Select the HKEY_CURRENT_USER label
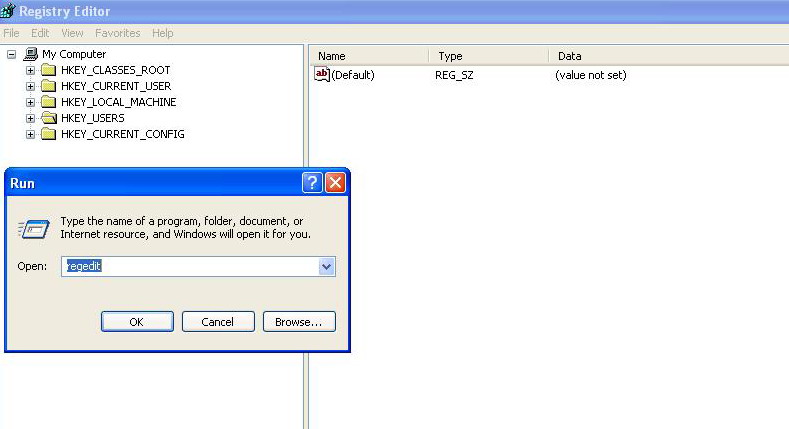Viewport: 789px width, 429px height. click(116, 86)
